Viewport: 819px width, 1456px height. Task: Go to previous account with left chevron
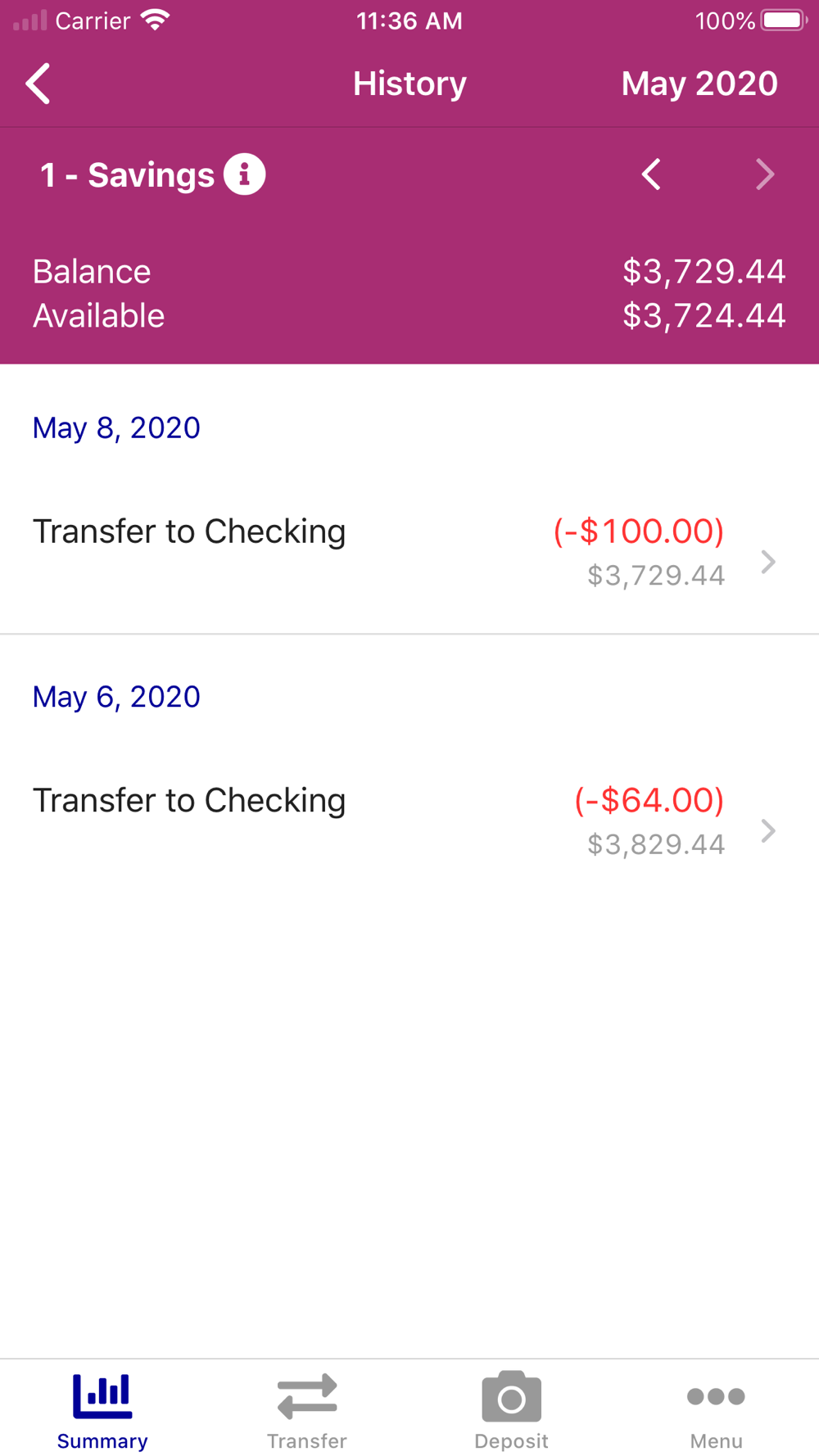coord(651,174)
